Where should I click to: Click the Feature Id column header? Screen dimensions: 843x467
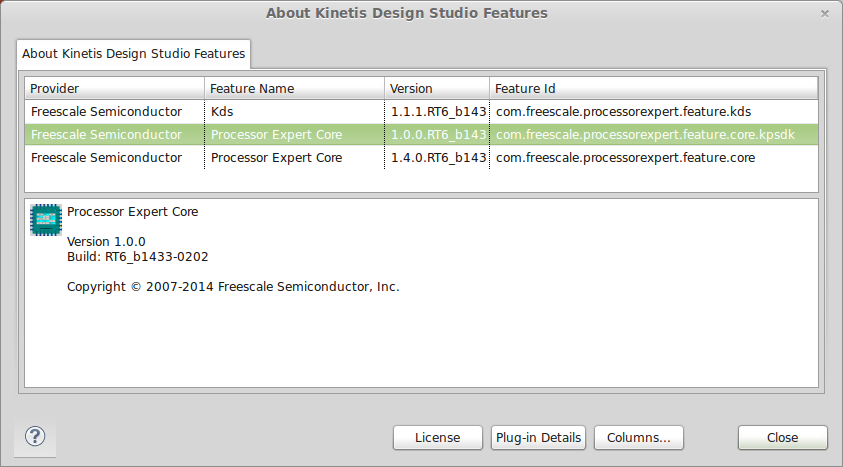coord(653,89)
